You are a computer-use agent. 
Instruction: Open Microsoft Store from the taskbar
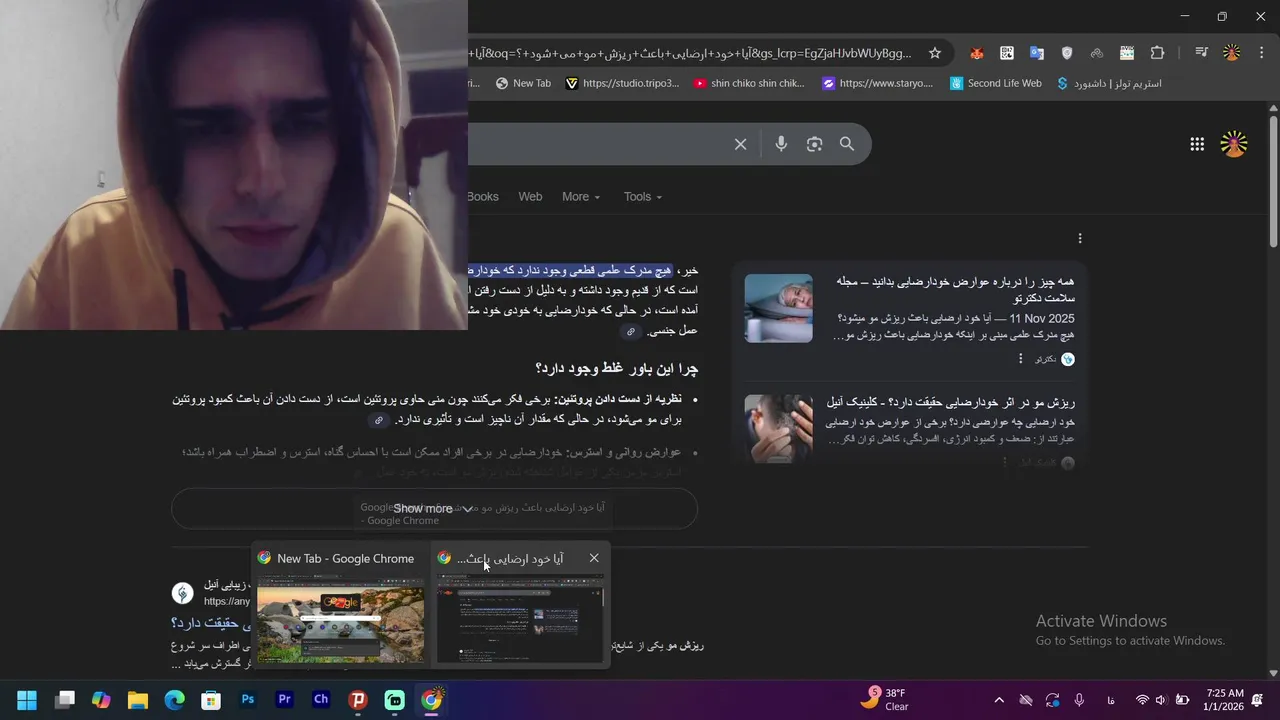pyautogui.click(x=211, y=700)
